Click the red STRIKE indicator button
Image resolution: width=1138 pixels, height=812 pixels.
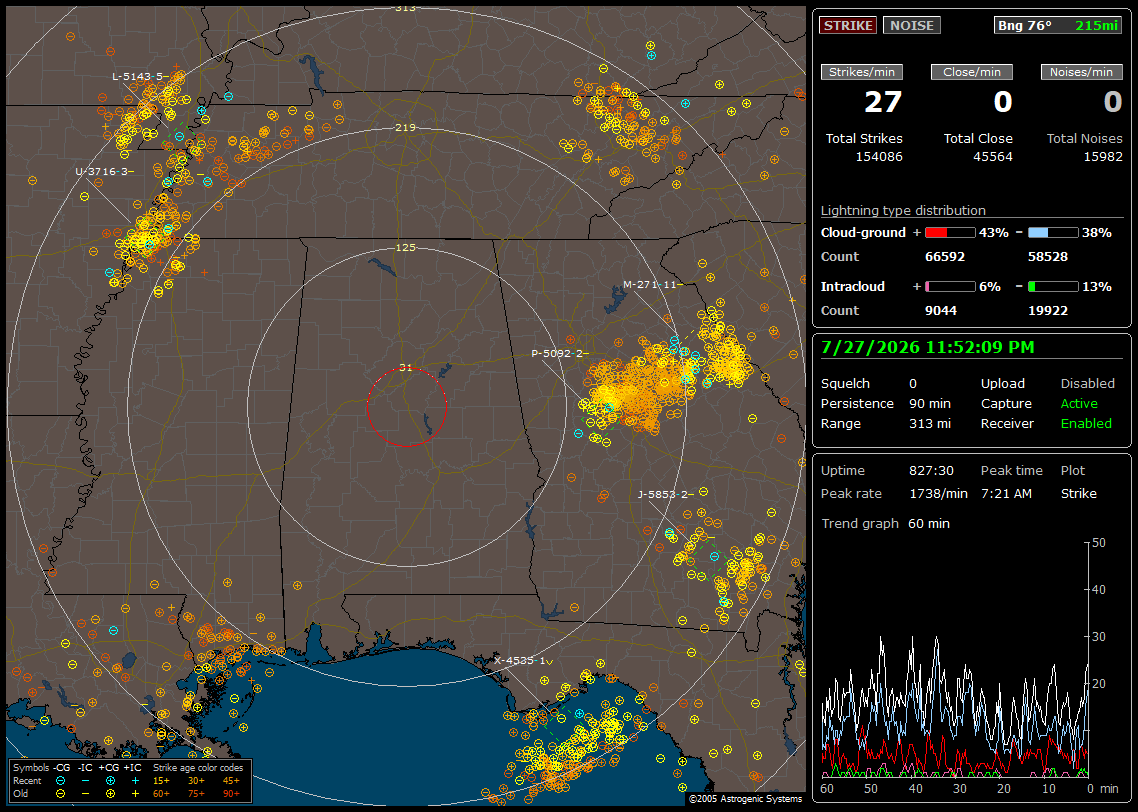click(x=848, y=25)
